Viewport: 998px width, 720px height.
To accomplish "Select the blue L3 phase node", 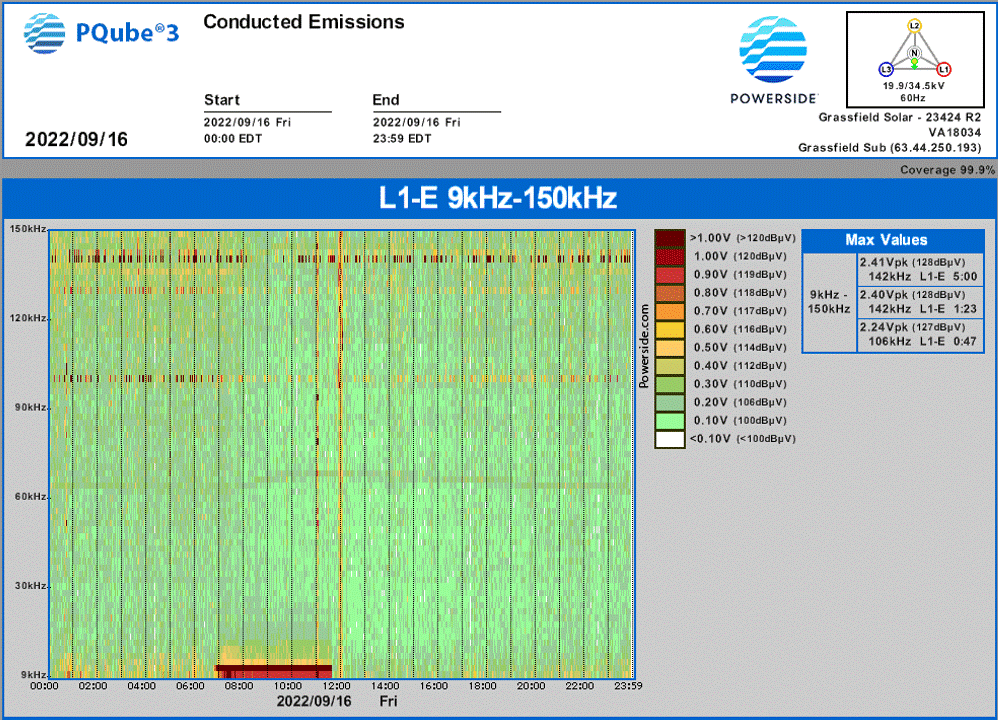I will [885, 69].
